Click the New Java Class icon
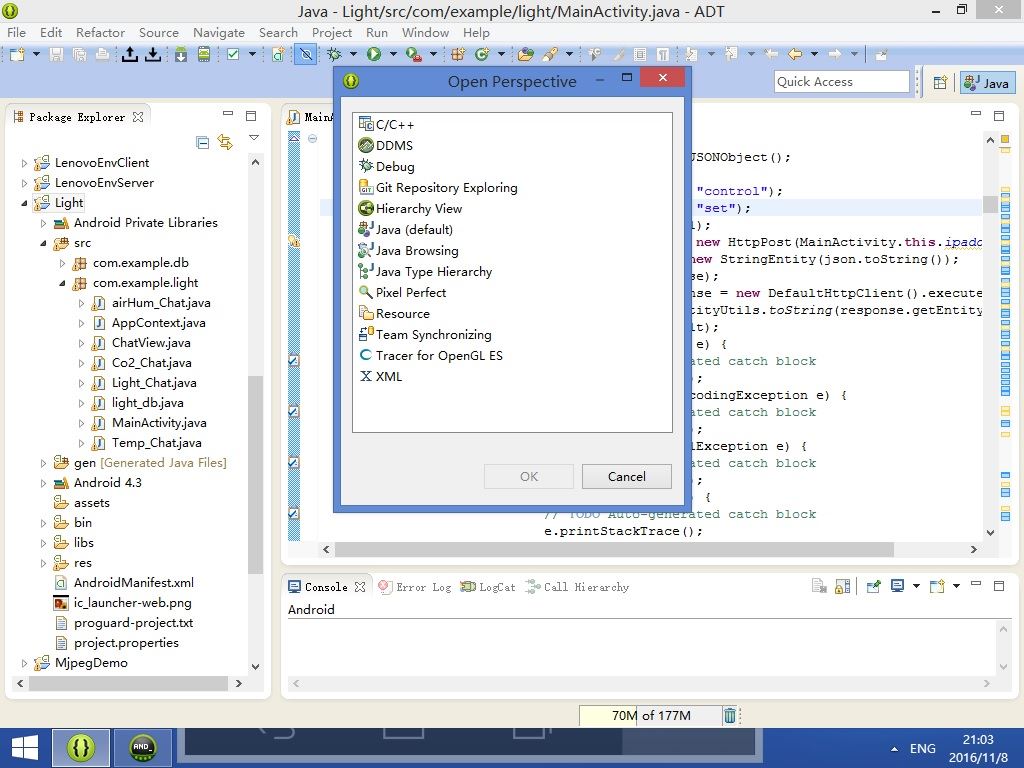This screenshot has height=768, width=1024. pyautogui.click(x=482, y=54)
